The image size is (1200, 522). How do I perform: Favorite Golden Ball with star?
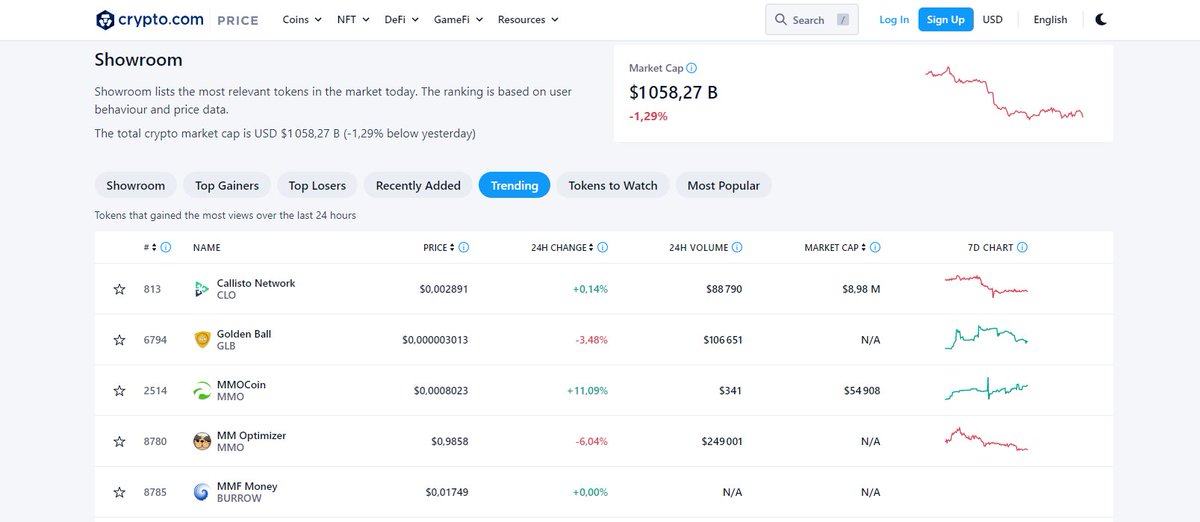click(x=120, y=340)
